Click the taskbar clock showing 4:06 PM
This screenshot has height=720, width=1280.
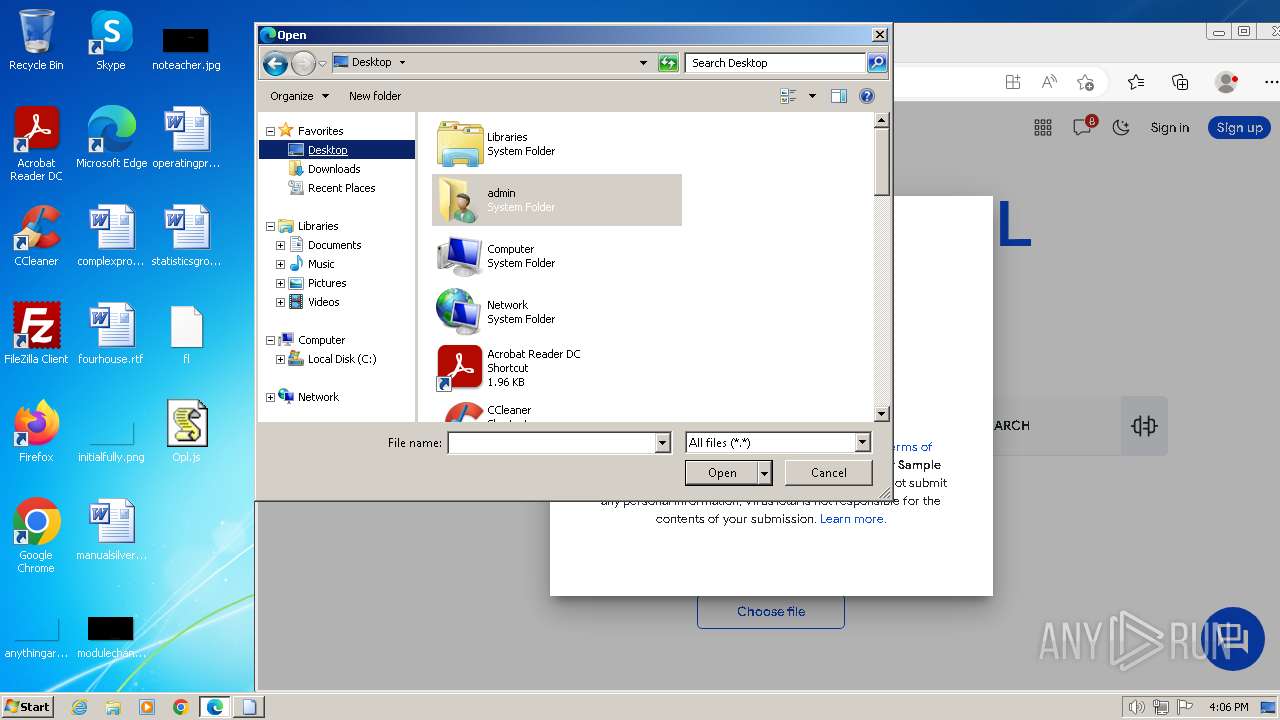(x=1229, y=707)
